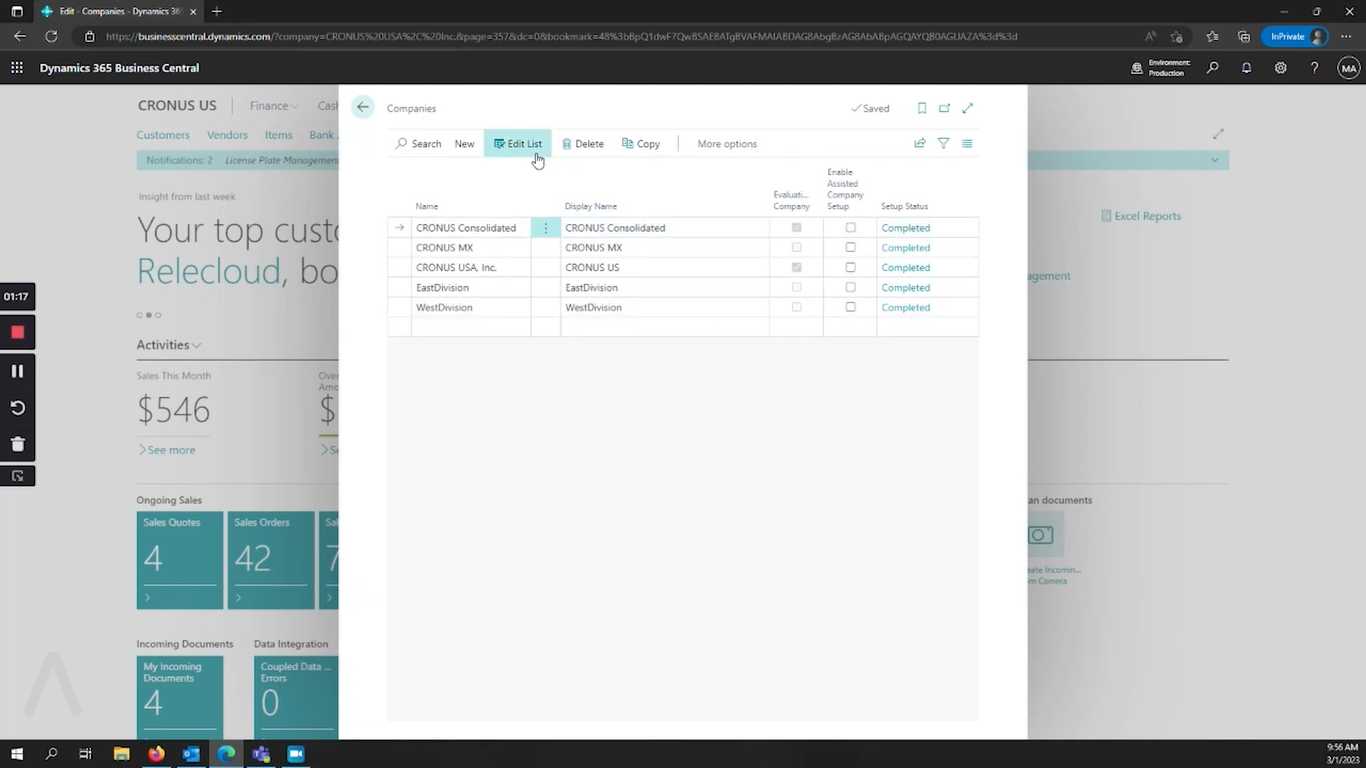Open File Explorer from the taskbar
This screenshot has height=768, width=1366.
pyautogui.click(x=121, y=754)
